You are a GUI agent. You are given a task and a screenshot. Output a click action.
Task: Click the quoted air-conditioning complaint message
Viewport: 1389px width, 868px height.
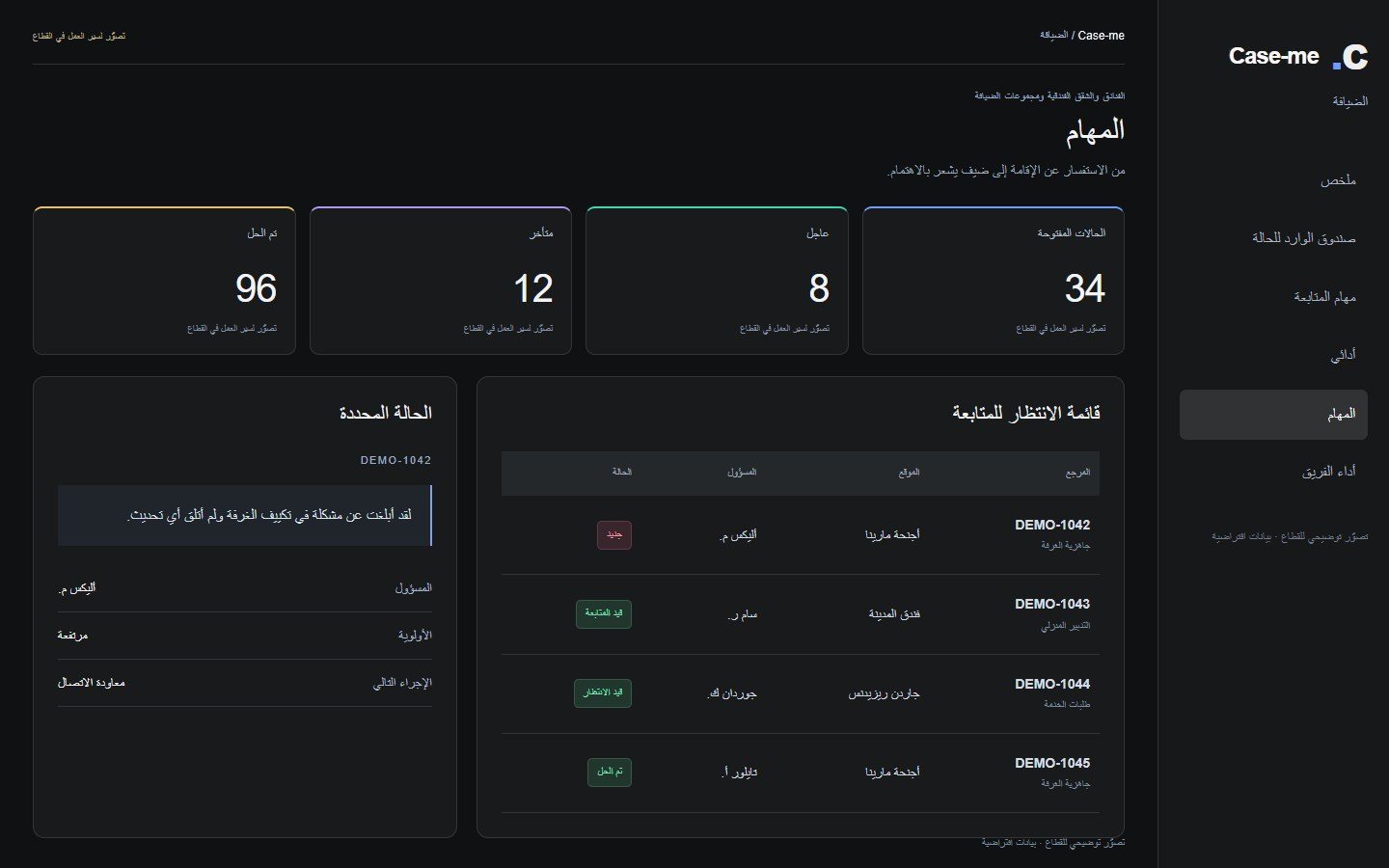click(x=245, y=516)
